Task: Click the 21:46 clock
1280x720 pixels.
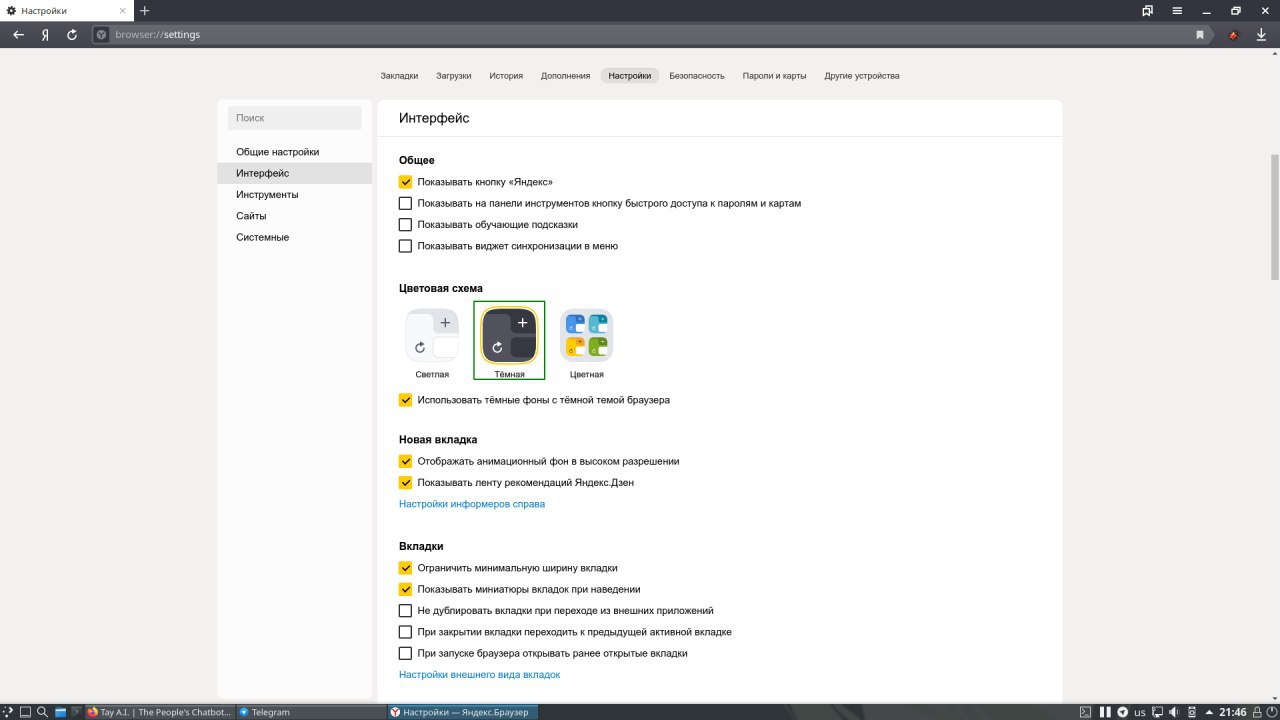Action: [x=1232, y=712]
